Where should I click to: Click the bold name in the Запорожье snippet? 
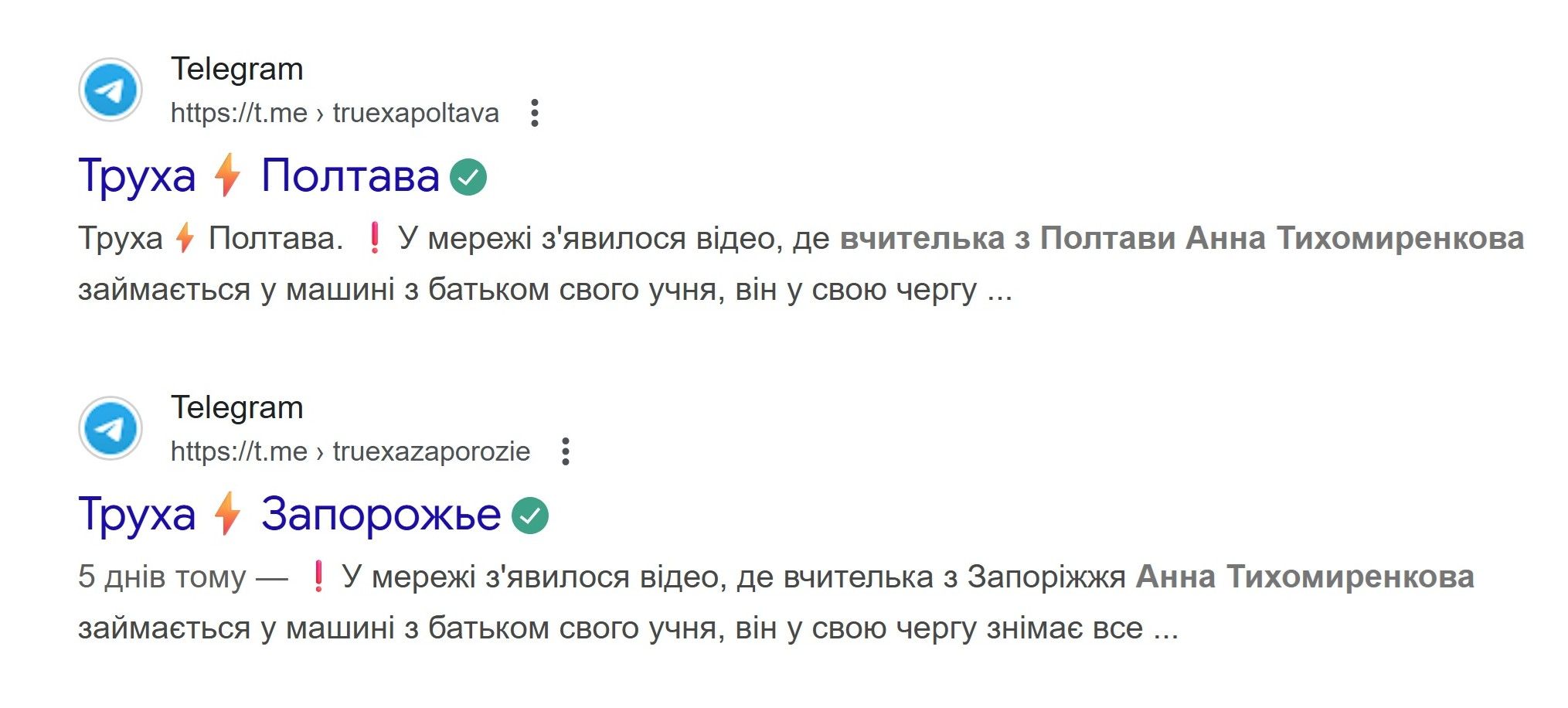point(1304,577)
